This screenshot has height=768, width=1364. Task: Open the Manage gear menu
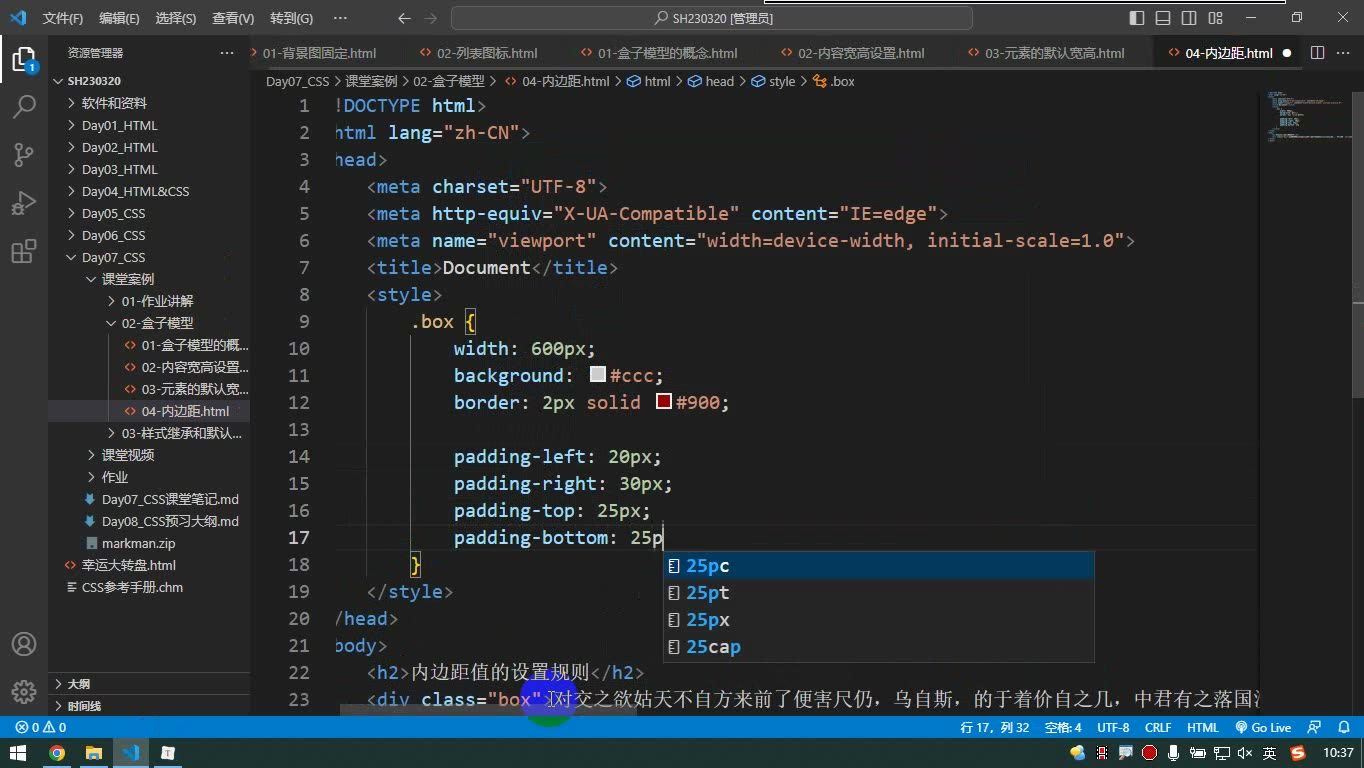click(24, 691)
